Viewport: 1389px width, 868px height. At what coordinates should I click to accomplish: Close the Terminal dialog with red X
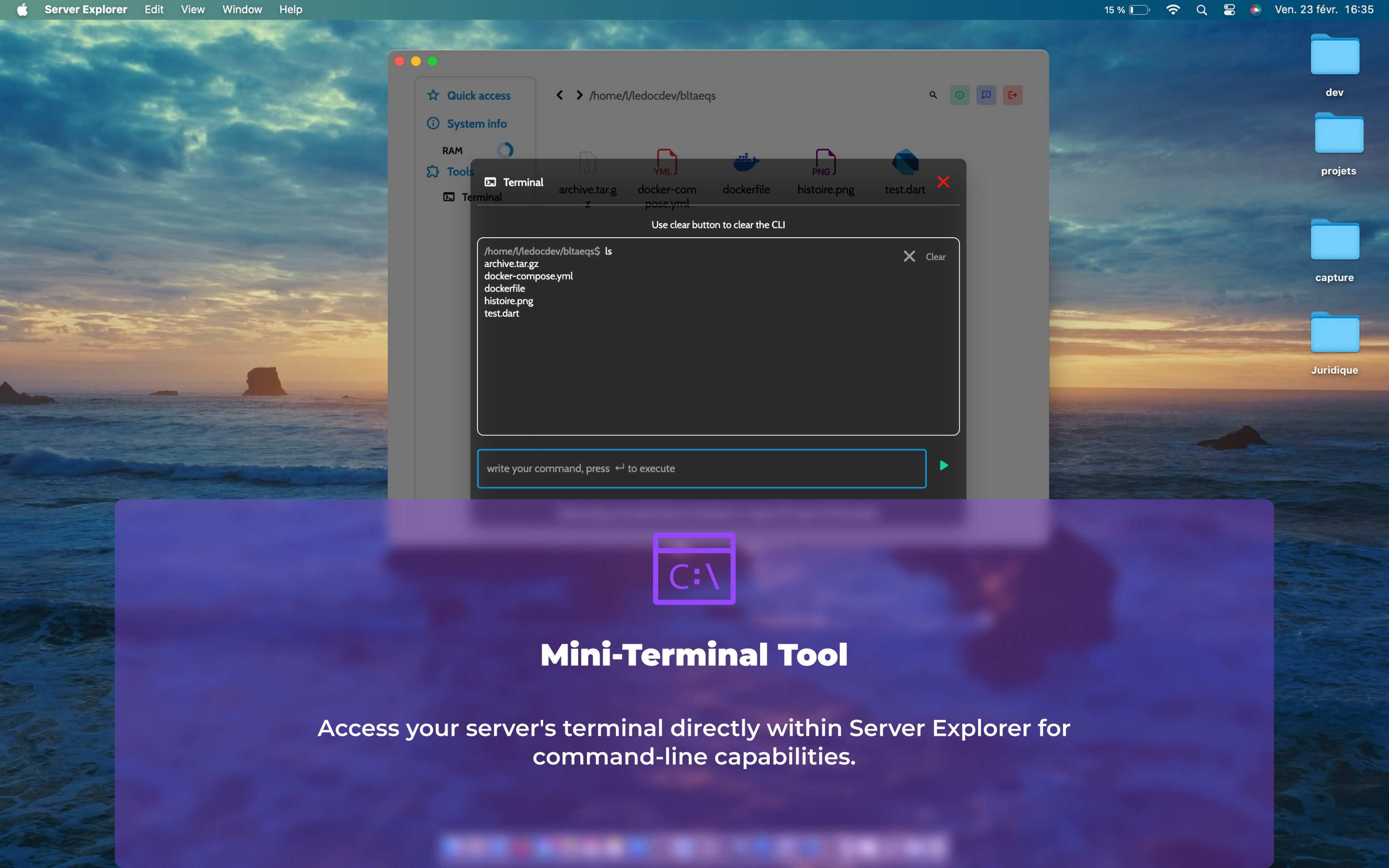pyautogui.click(x=943, y=182)
